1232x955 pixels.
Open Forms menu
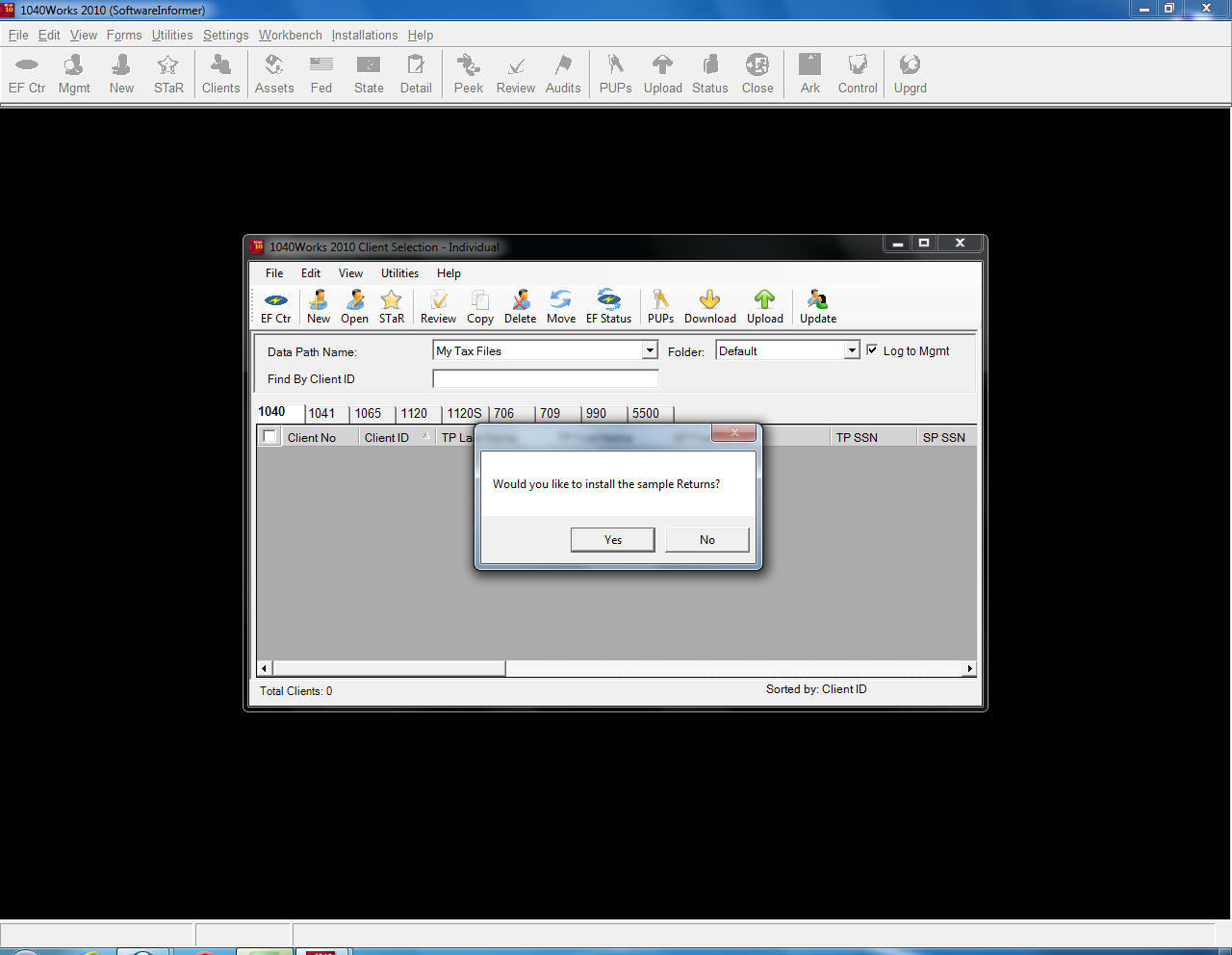tap(124, 35)
